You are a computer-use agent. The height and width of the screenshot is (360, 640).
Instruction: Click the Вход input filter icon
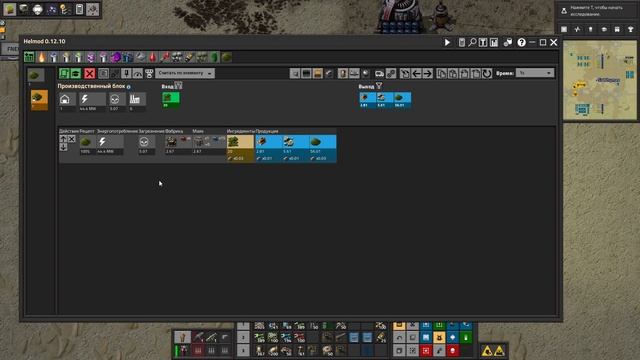[178, 85]
